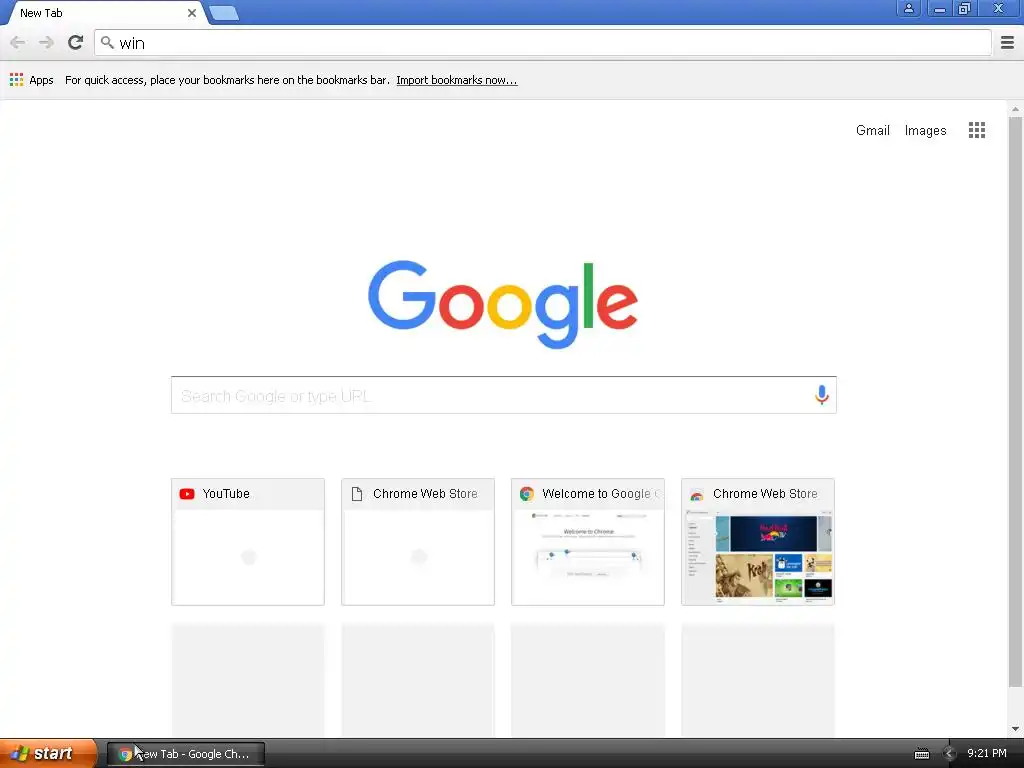Viewport: 1024px width, 768px height.
Task: Open the YouTube most-visited tile
Action: [x=248, y=542]
